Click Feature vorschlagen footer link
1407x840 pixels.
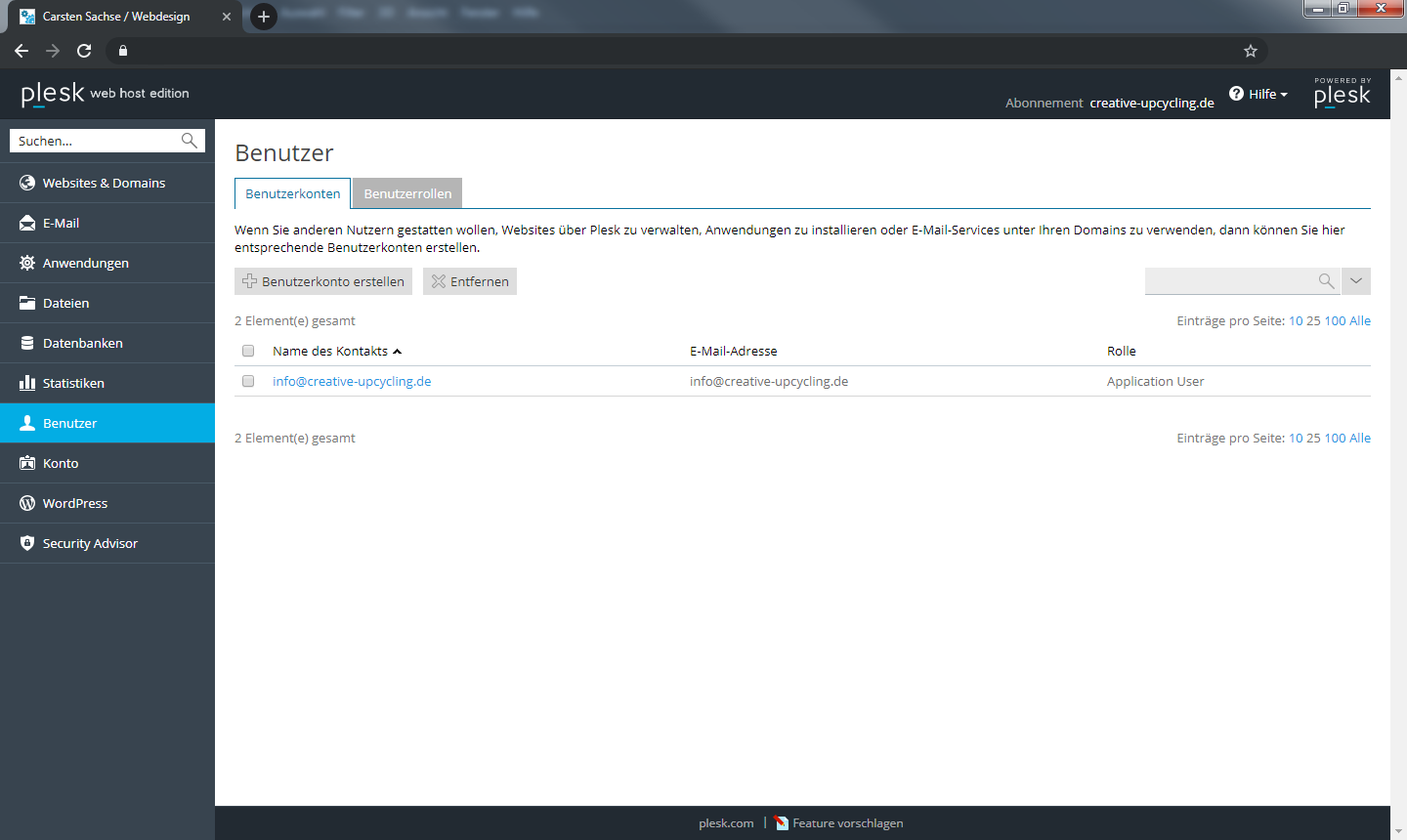click(848, 823)
